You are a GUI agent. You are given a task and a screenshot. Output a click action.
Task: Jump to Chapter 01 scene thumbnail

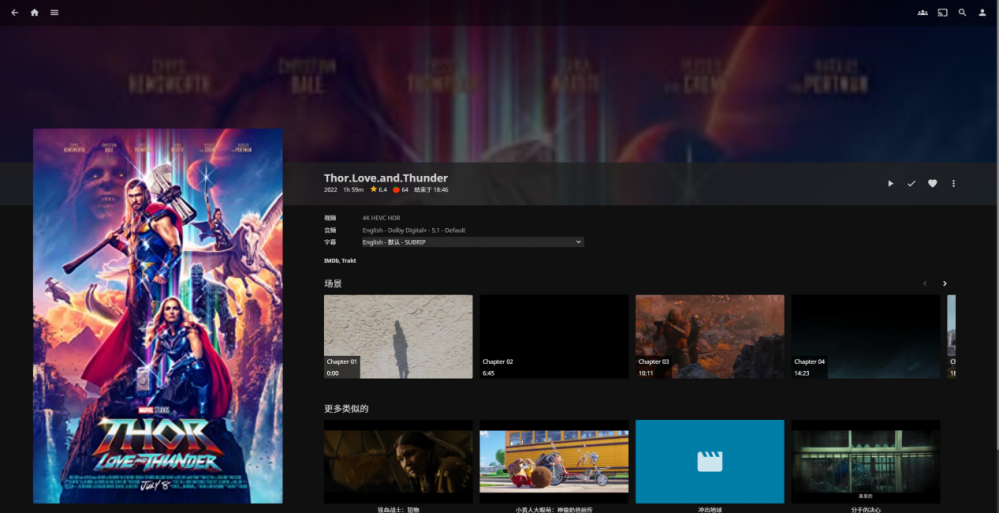point(398,336)
